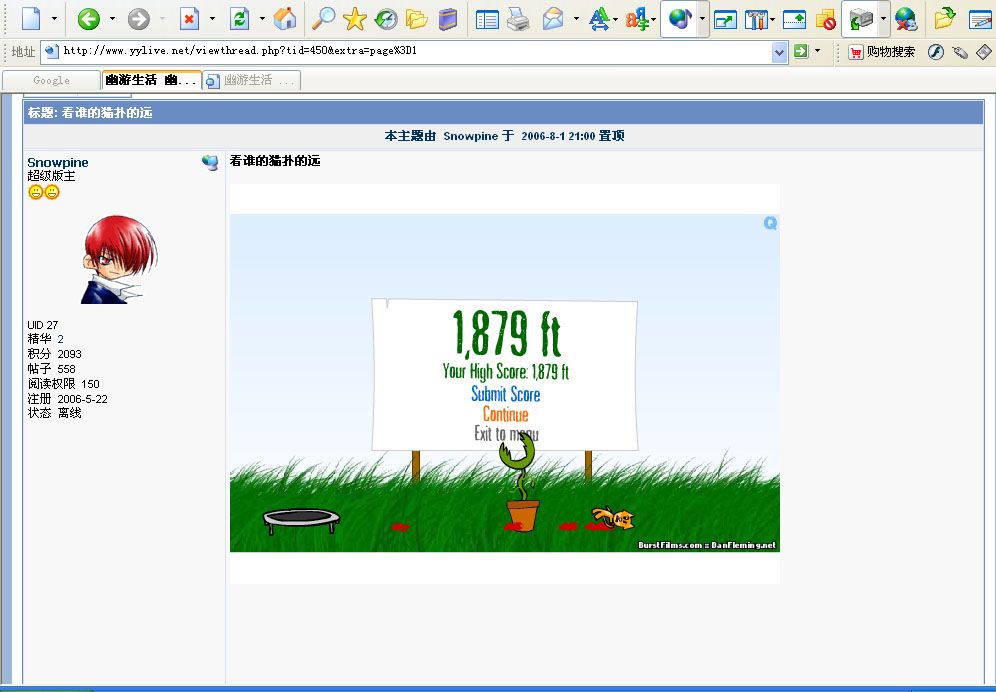
Task: Click Exit to menu in the game
Action: click(506, 434)
